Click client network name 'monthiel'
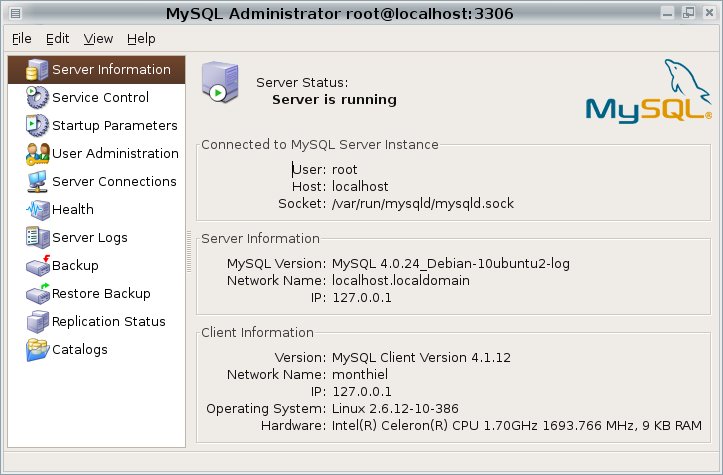This screenshot has width=723, height=475. tap(360, 374)
